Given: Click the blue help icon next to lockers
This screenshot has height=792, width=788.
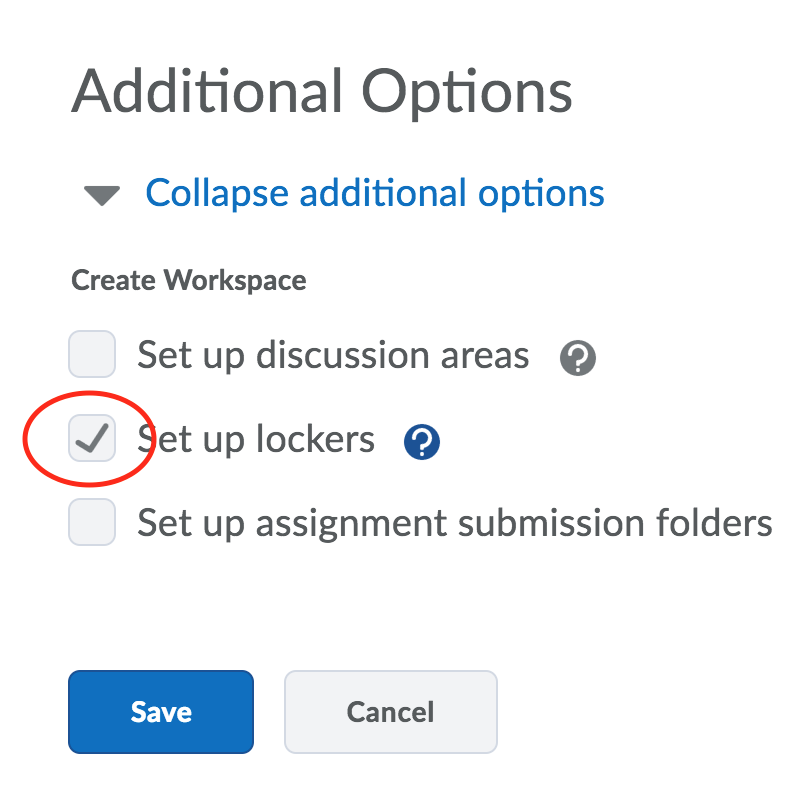Looking at the screenshot, I should tap(422, 441).
